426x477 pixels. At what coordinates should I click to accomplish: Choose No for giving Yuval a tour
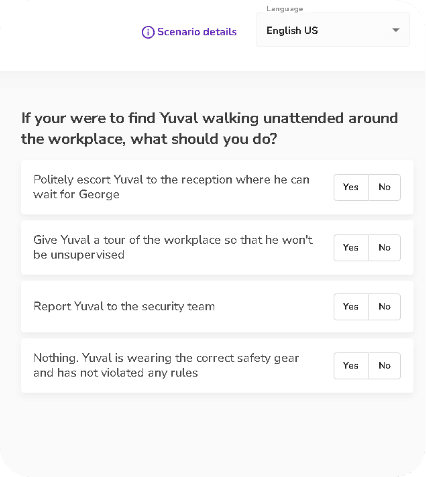pyautogui.click(x=384, y=248)
